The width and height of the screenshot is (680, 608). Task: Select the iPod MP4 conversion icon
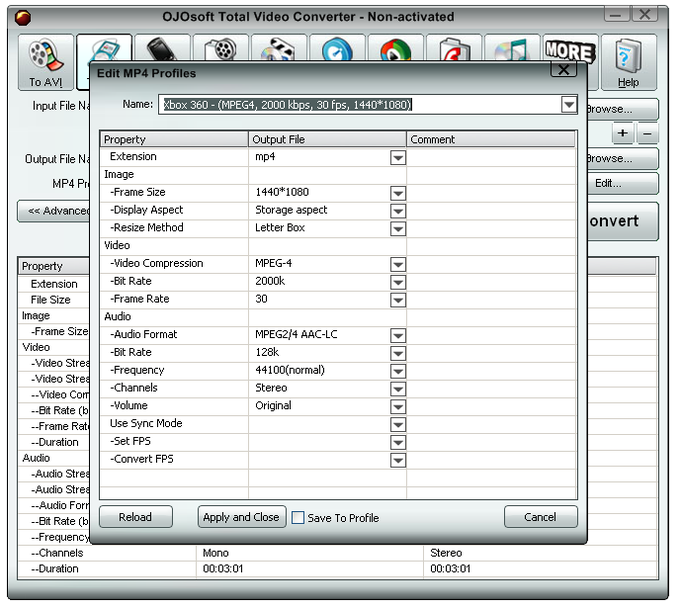point(105,49)
